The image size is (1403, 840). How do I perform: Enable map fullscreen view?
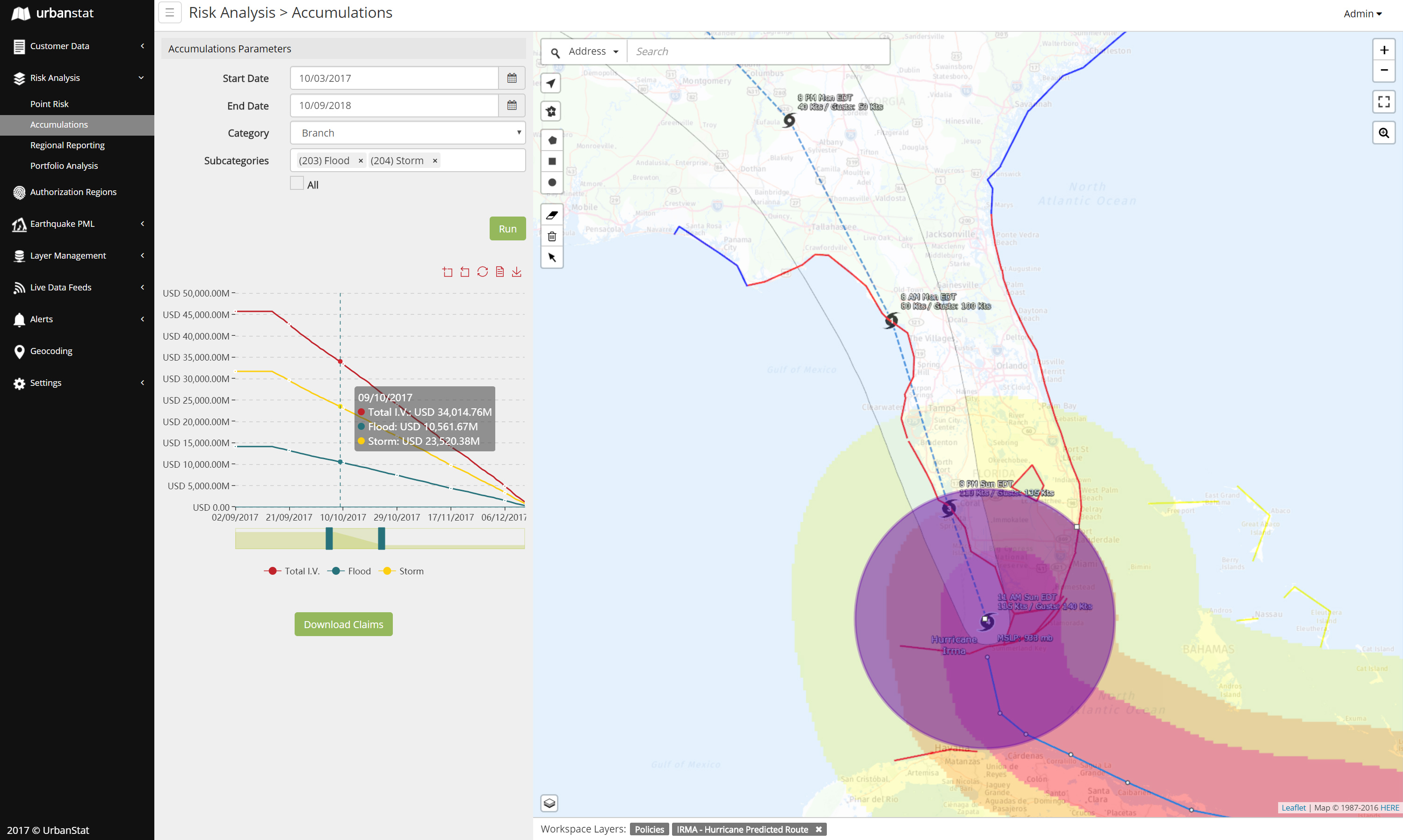coord(1383,102)
